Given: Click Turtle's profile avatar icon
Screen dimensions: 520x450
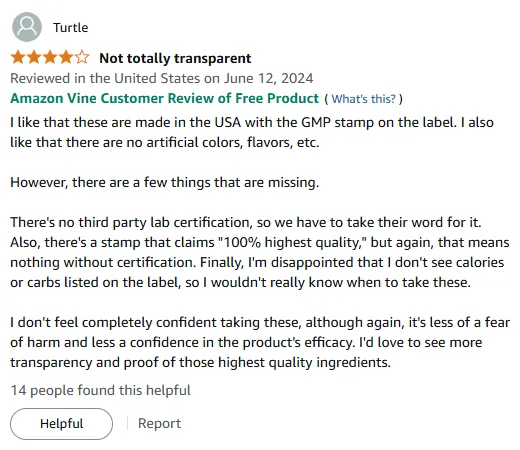Looking at the screenshot, I should click(27, 27).
